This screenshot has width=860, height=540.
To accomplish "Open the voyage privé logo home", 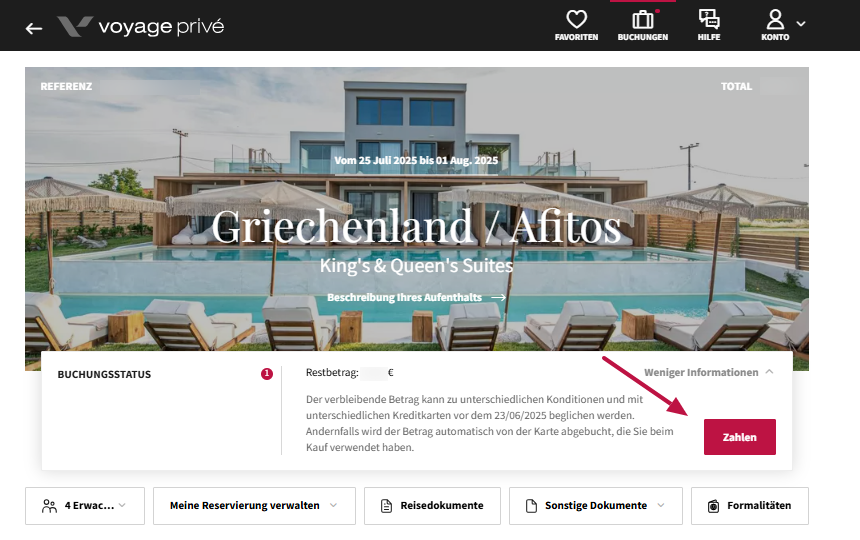I will pos(140,26).
